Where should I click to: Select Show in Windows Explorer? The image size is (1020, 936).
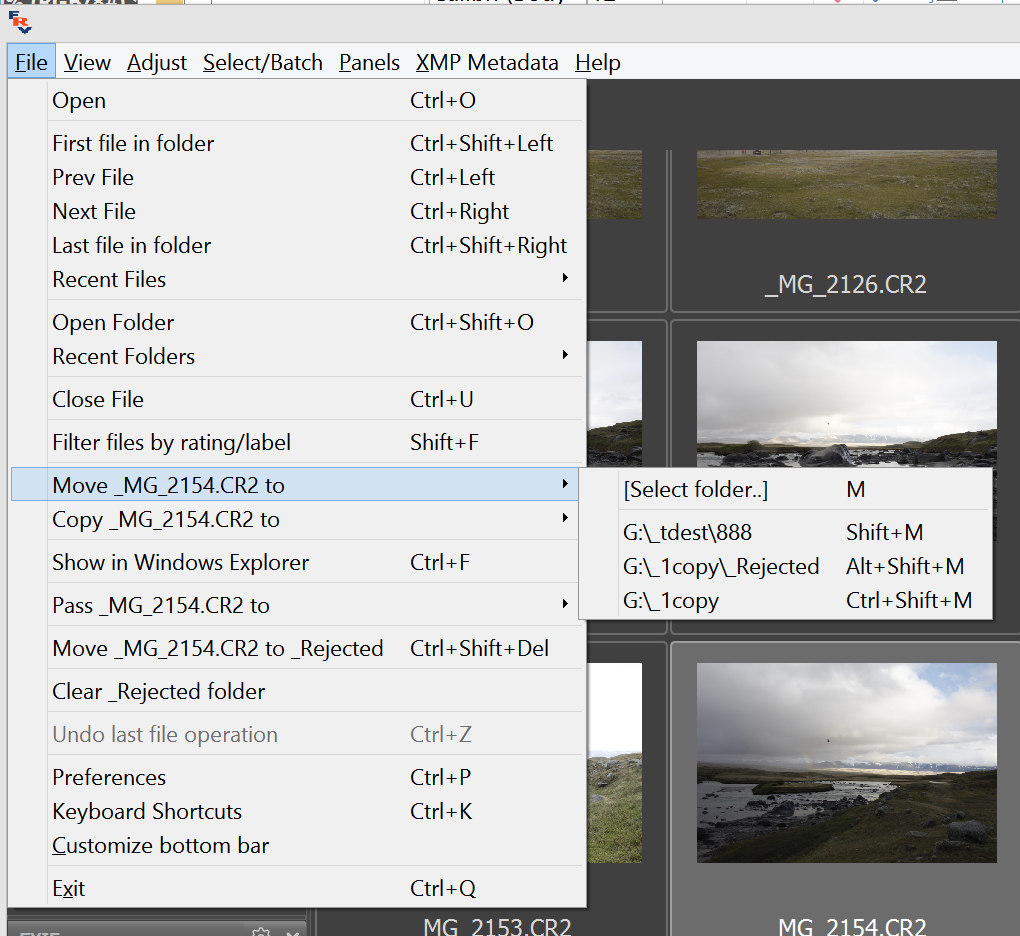click(180, 563)
